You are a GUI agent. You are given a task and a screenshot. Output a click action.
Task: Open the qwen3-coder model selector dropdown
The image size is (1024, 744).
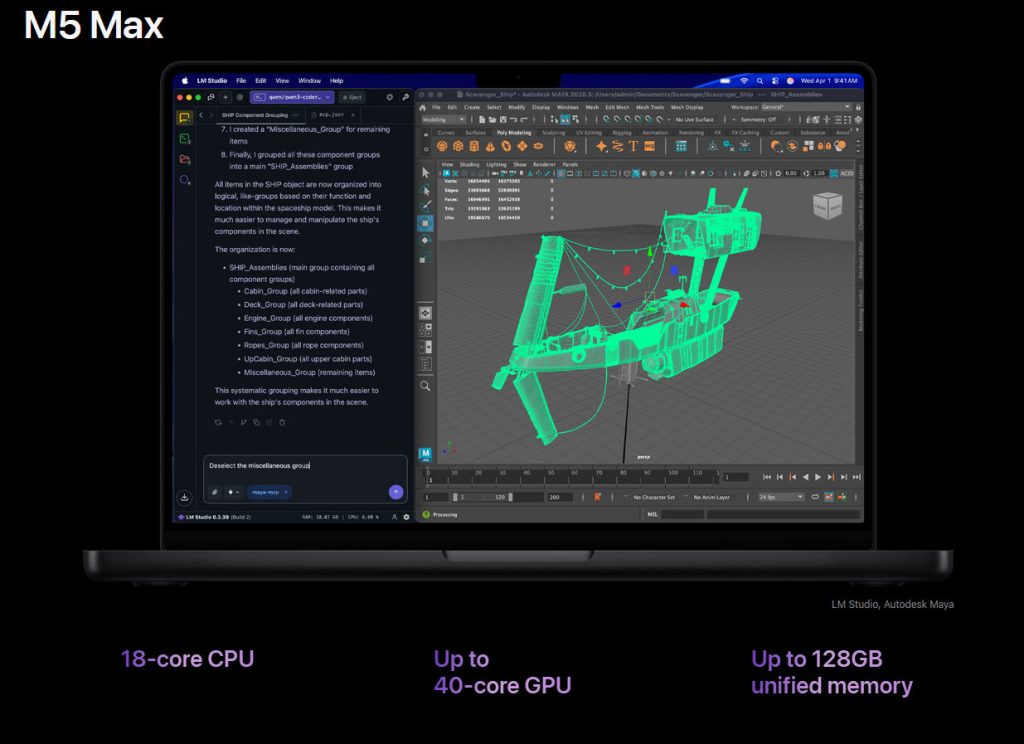pyautogui.click(x=291, y=97)
